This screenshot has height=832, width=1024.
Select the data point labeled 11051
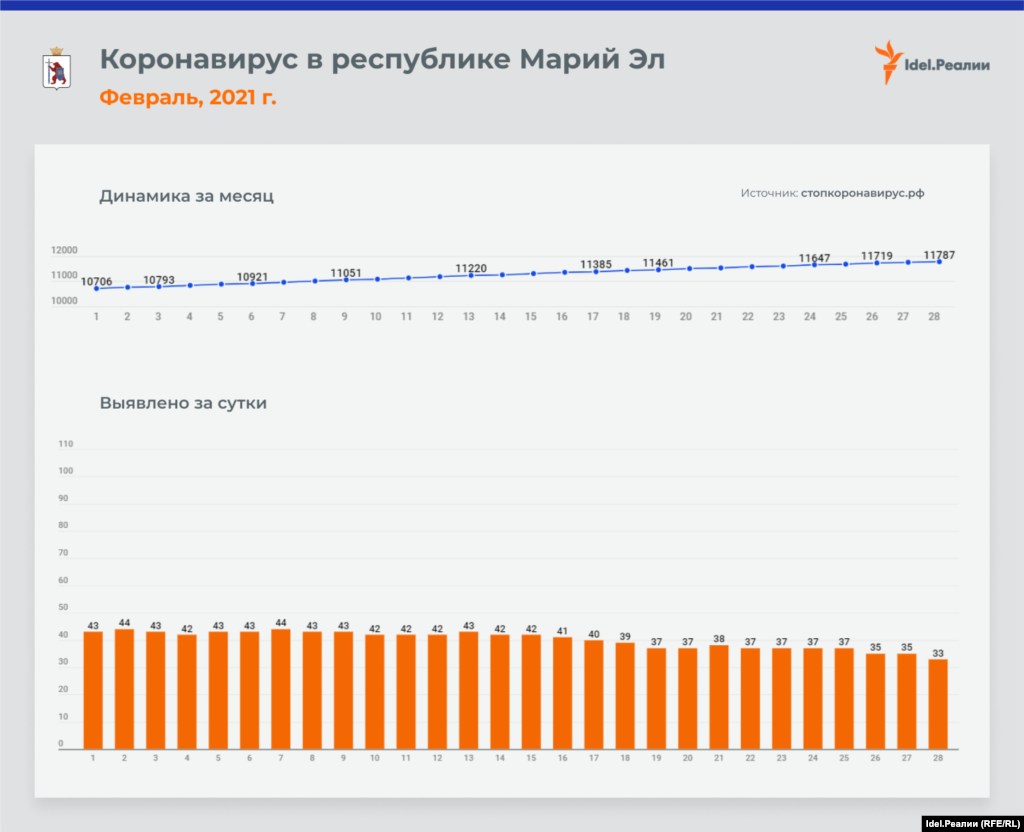346,280
